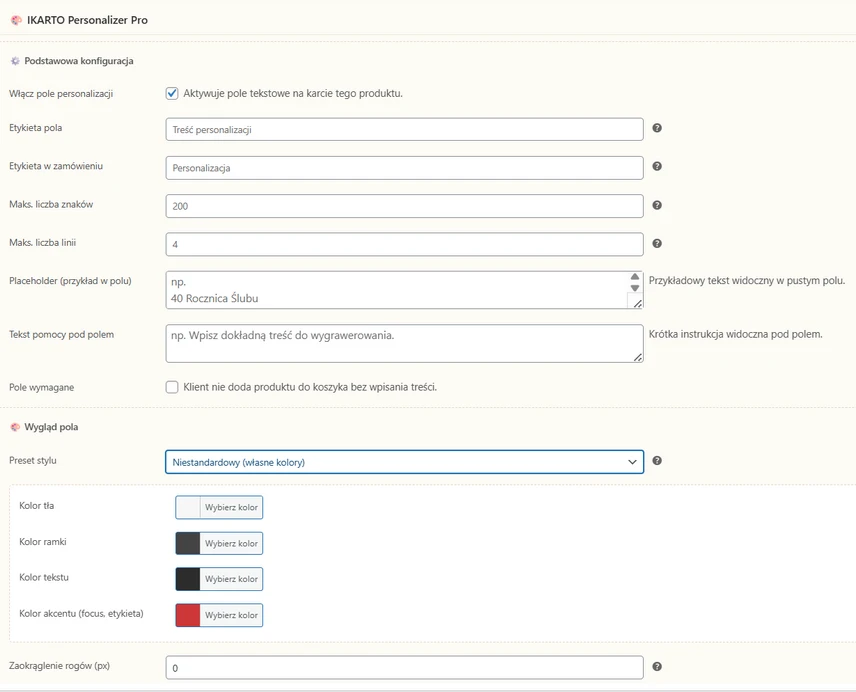856x692 pixels.
Task: Open the Preset stylu dropdown
Action: 404,462
